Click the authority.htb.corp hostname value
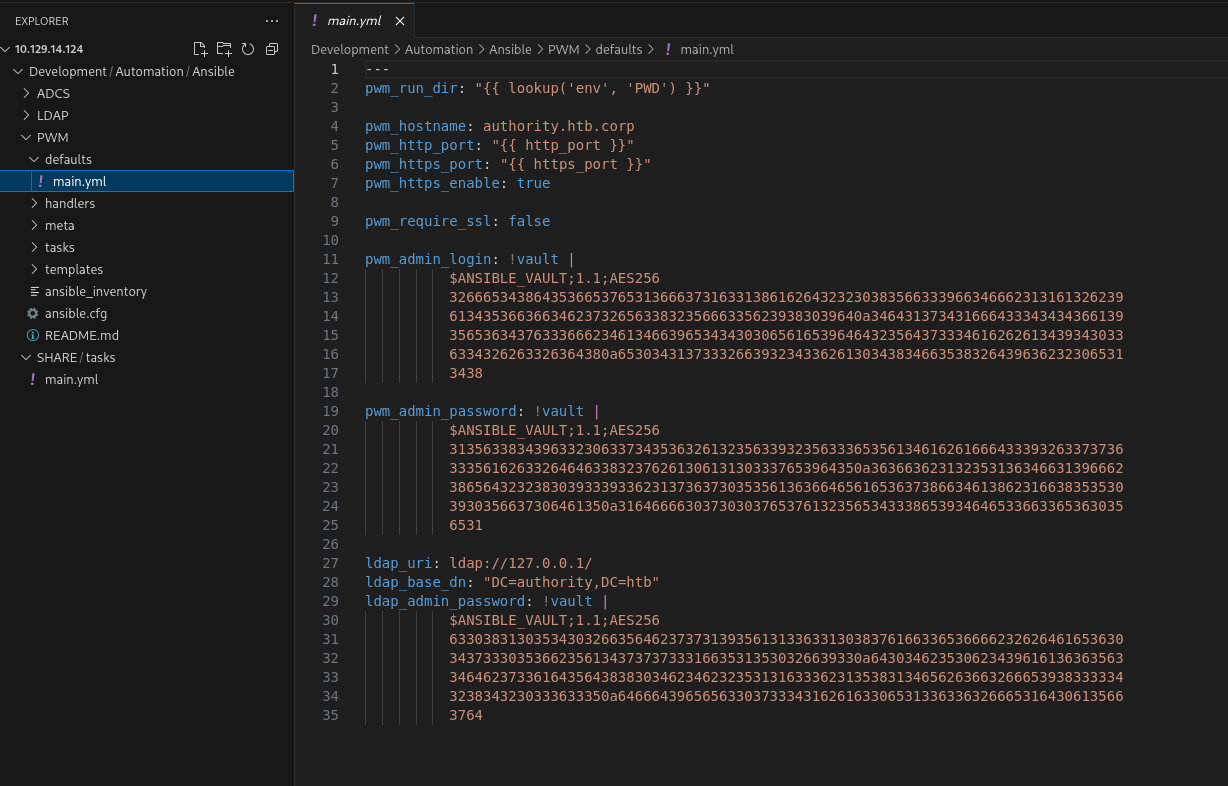This screenshot has width=1228, height=786. (x=559, y=126)
